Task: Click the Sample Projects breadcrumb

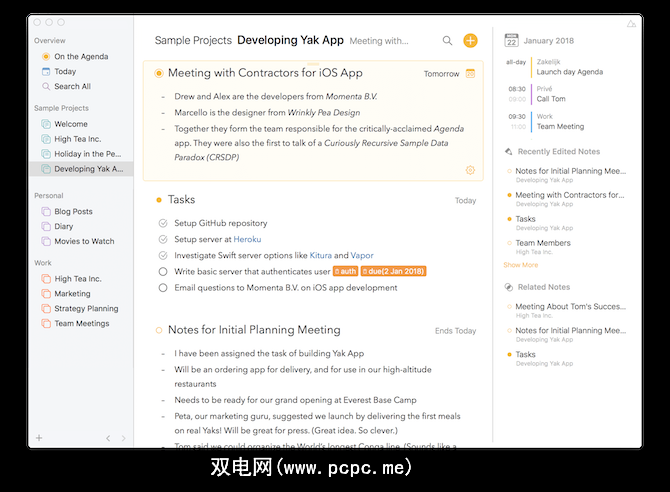Action: [193, 41]
